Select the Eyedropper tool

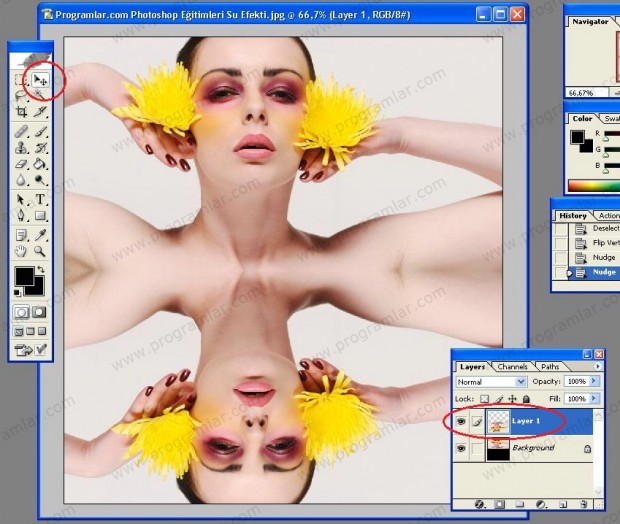pos(40,235)
